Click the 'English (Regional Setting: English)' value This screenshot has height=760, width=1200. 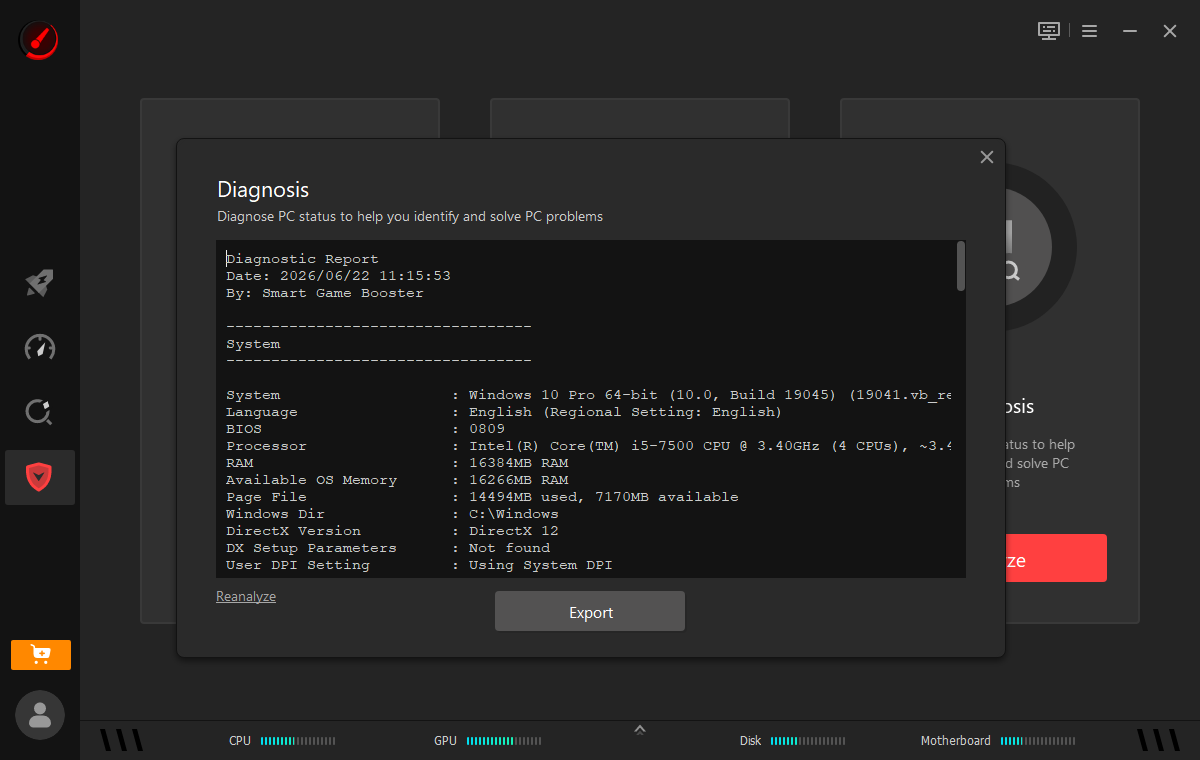(625, 412)
